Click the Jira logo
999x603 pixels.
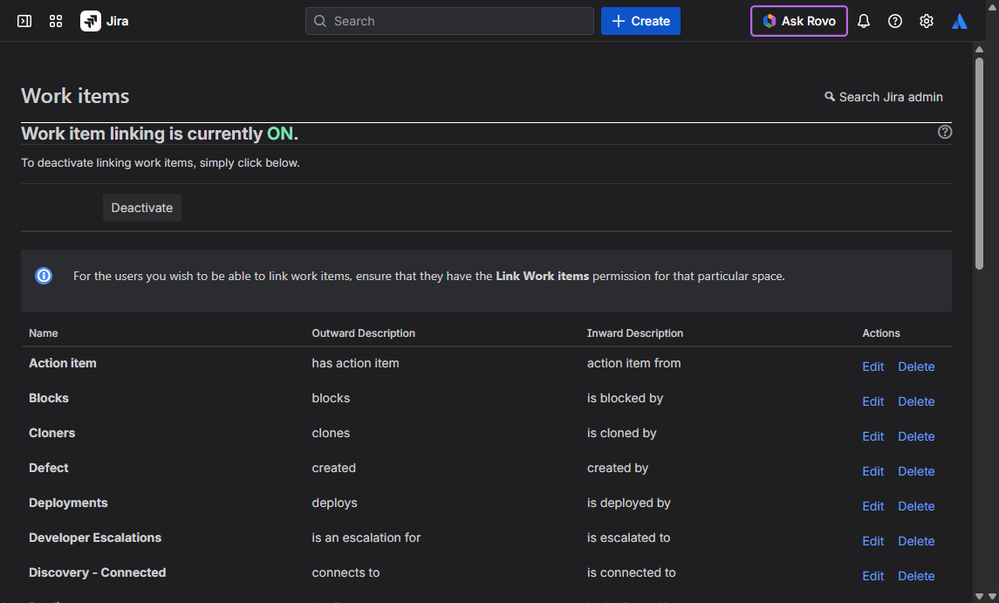click(104, 21)
